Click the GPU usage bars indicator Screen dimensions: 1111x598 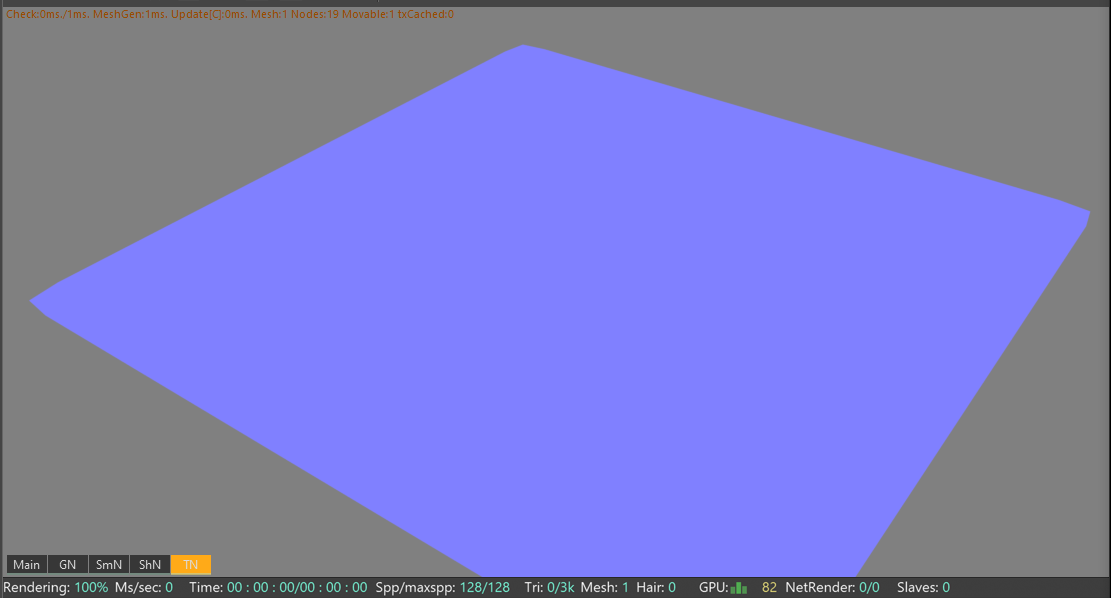pyautogui.click(x=738, y=588)
